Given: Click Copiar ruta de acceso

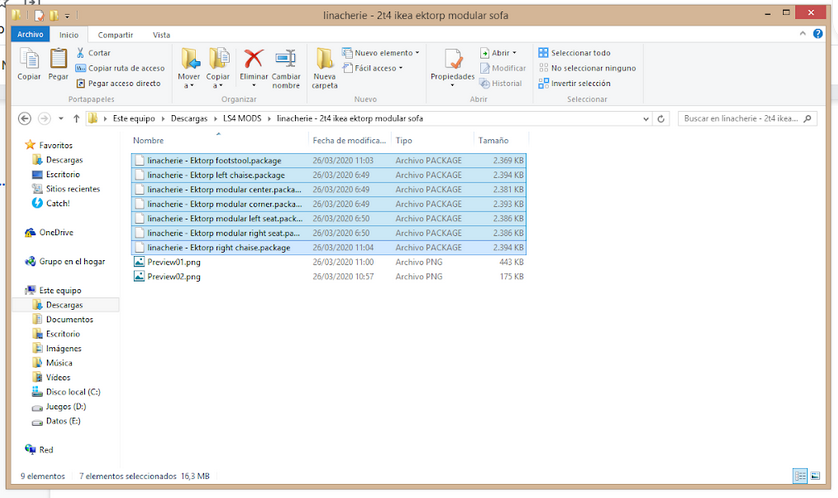Looking at the screenshot, I should 120,68.
